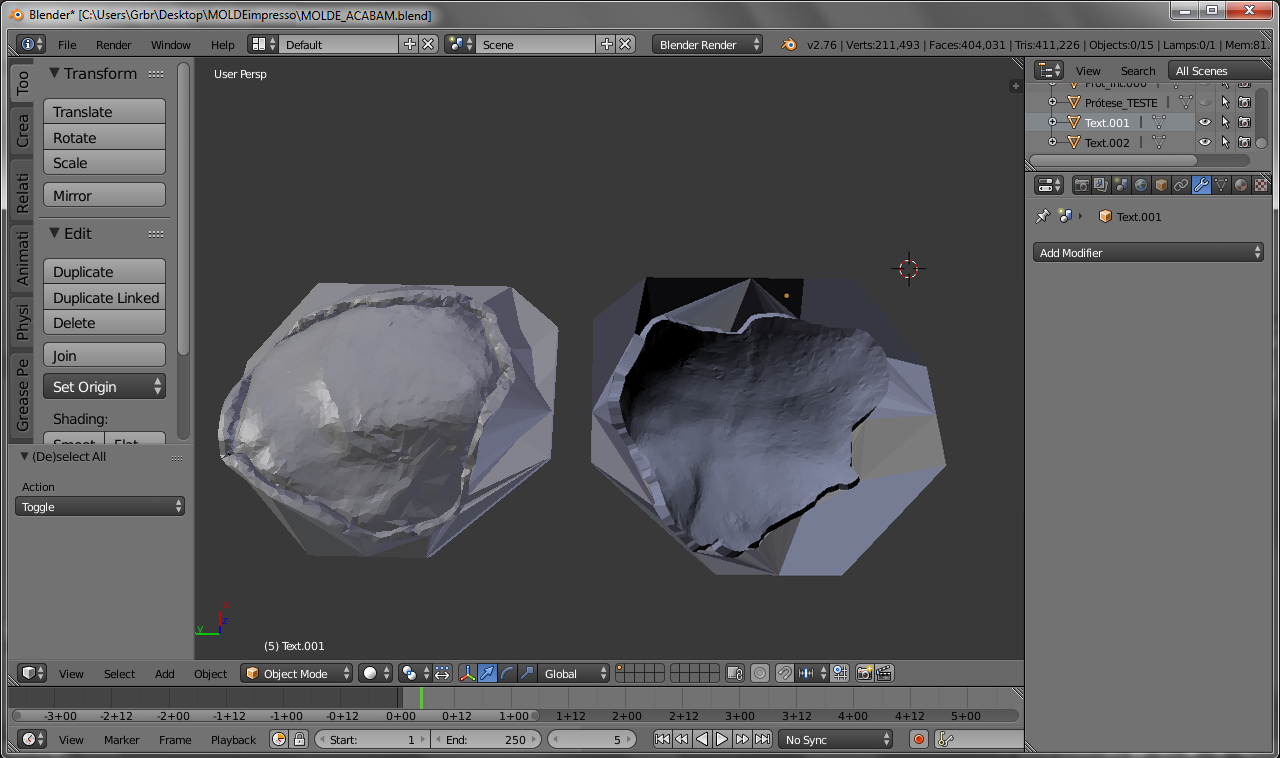Click the OpenGL render animation clapper icon
This screenshot has height=758, width=1280.
tap(884, 673)
